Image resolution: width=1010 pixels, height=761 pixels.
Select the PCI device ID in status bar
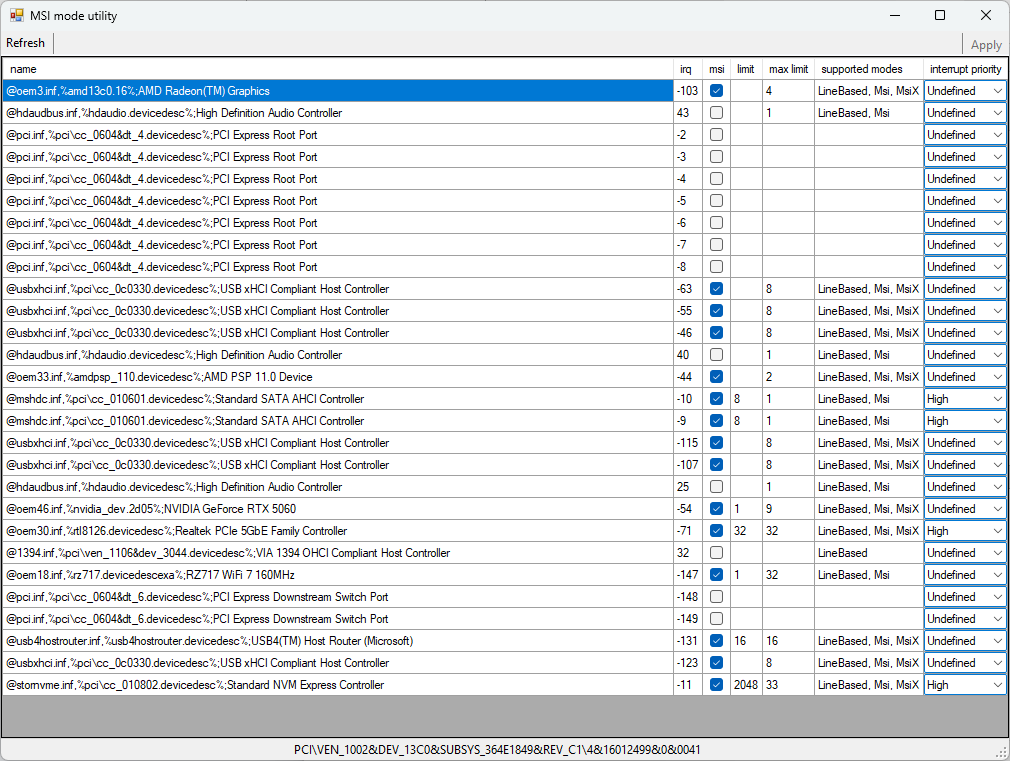tap(497, 750)
